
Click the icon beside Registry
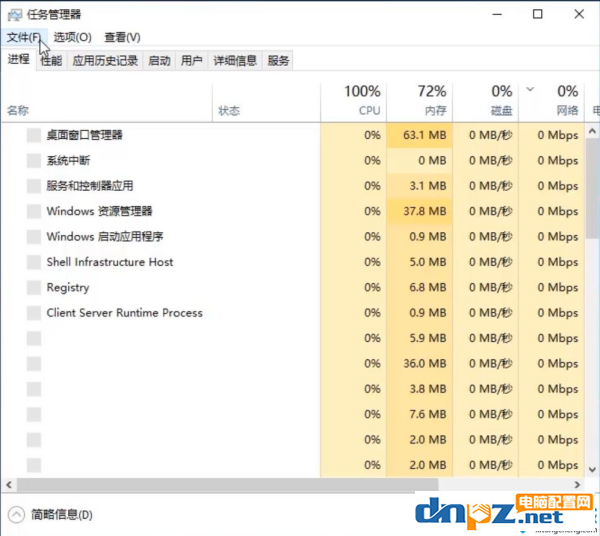[34, 287]
